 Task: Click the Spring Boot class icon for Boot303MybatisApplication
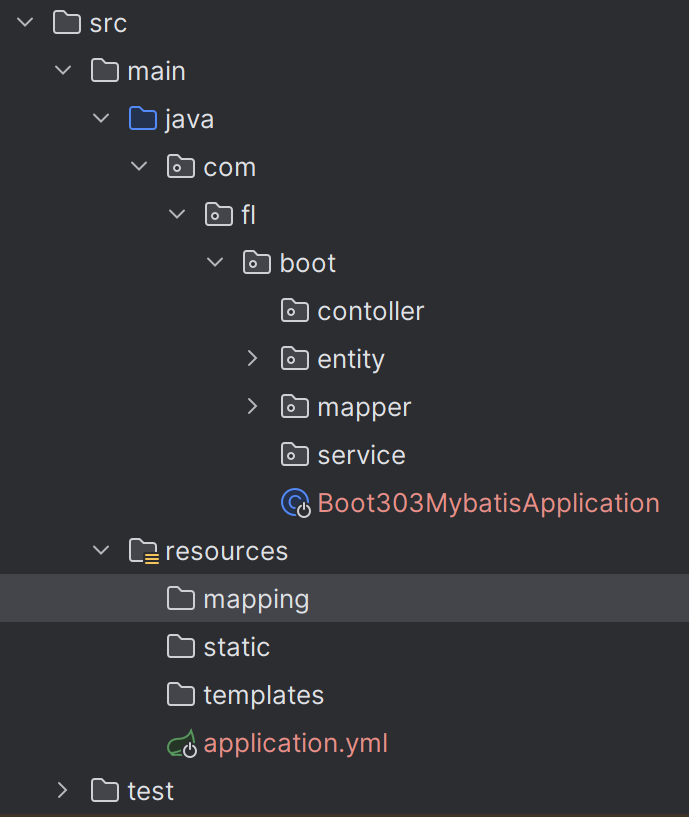point(296,503)
